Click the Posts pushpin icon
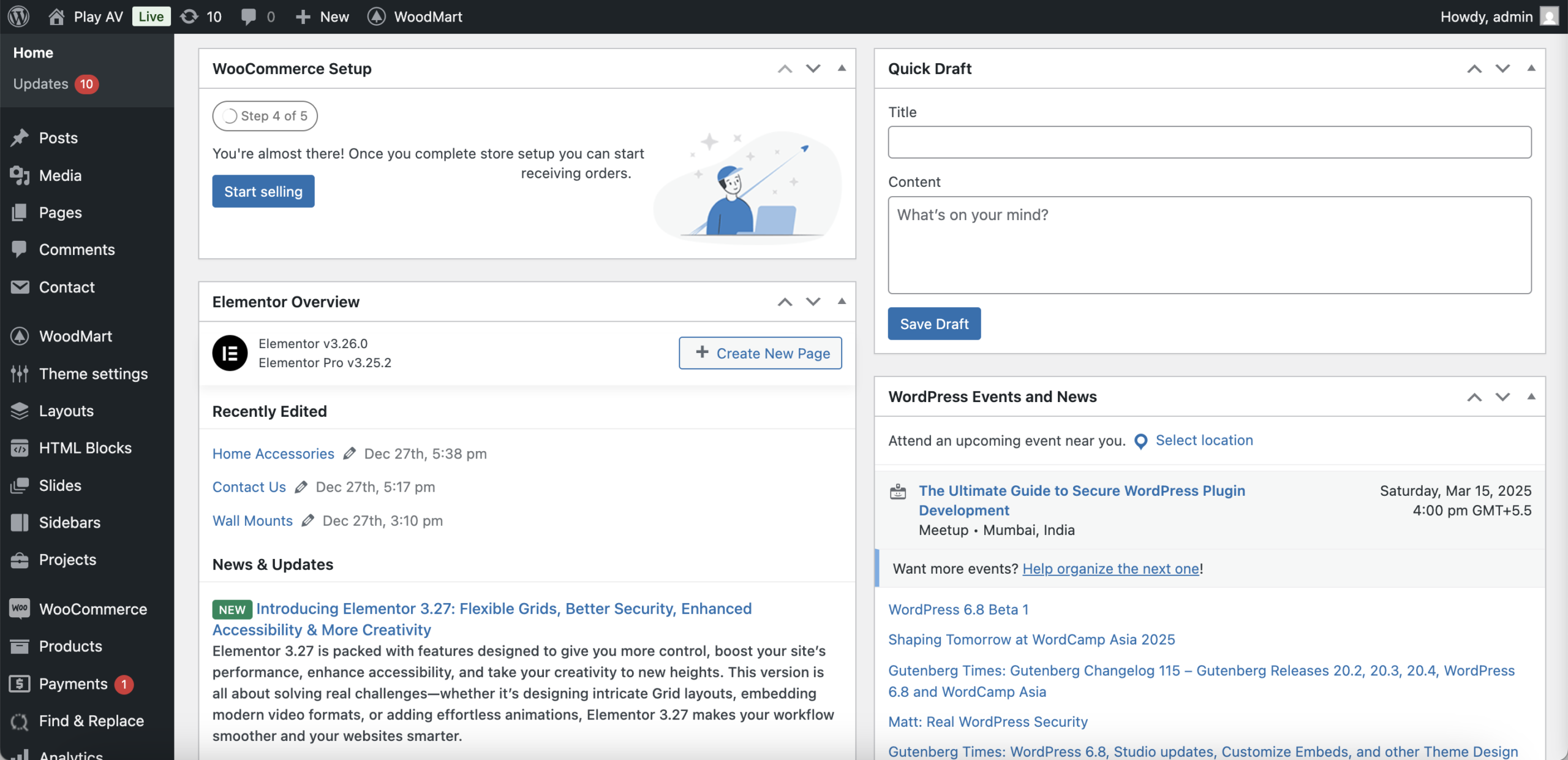This screenshot has height=760, width=1568. [20, 138]
